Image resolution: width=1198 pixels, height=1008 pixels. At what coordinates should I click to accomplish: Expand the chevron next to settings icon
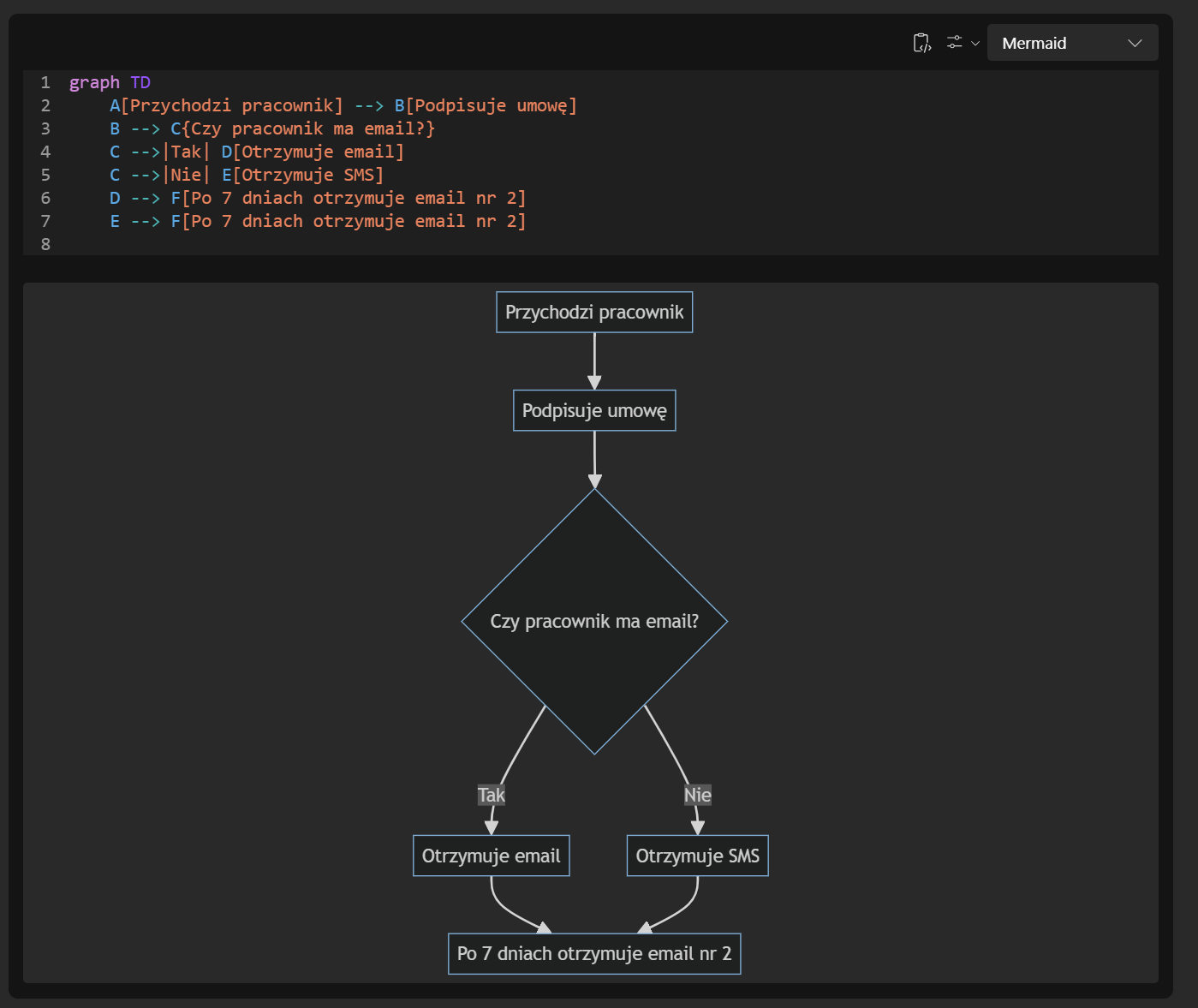pyautogui.click(x=975, y=43)
